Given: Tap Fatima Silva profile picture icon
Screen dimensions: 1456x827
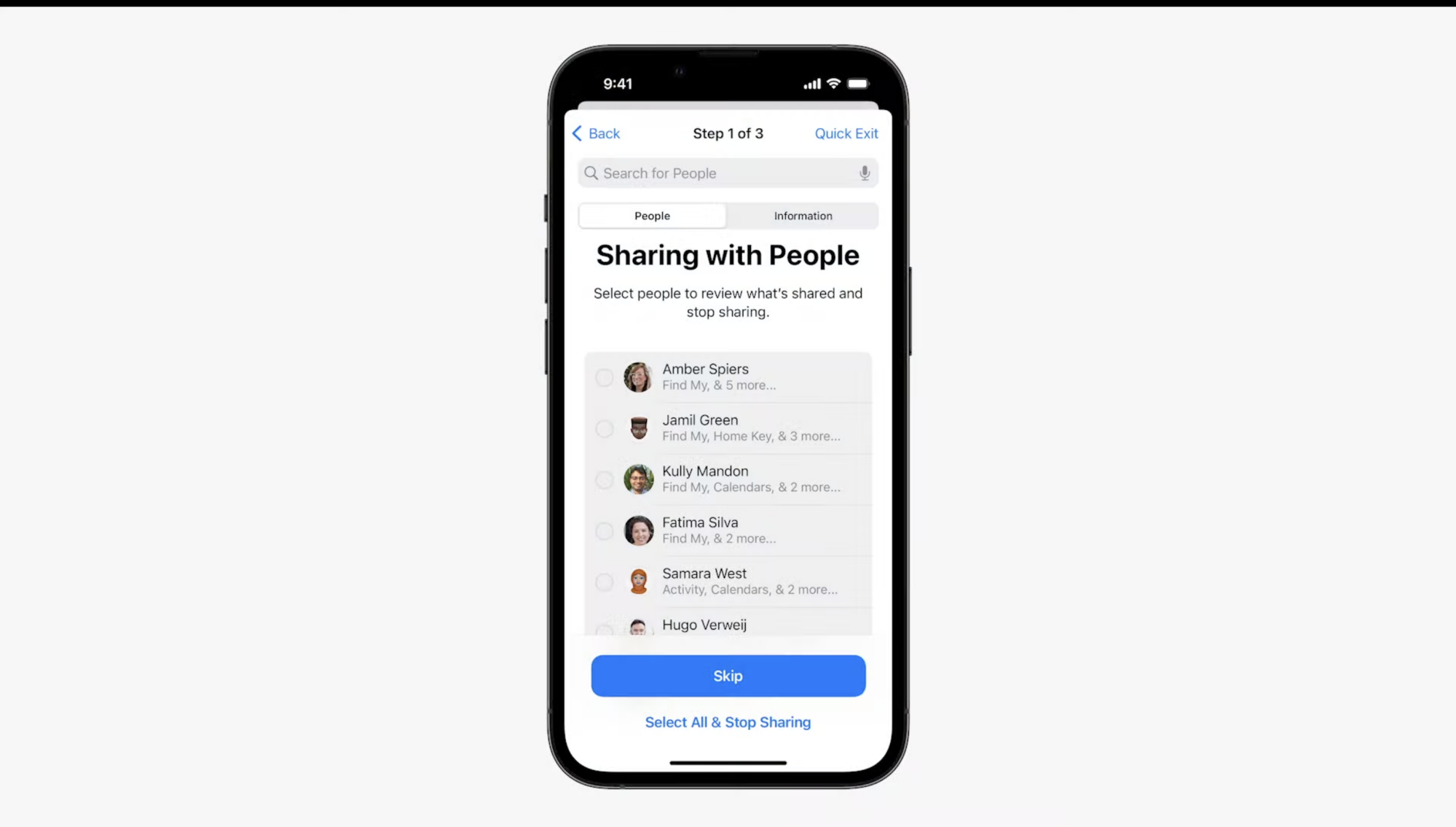Looking at the screenshot, I should coord(637,529).
